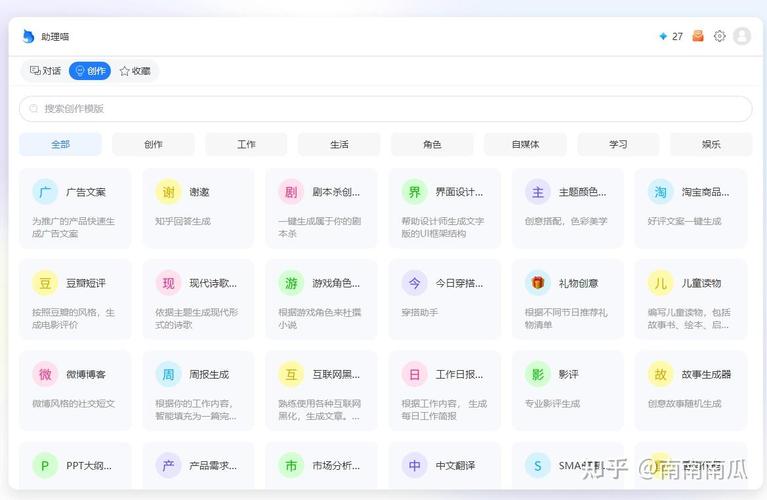767x500 pixels.
Task: Open the 微博博客 template title
Action: [86, 375]
